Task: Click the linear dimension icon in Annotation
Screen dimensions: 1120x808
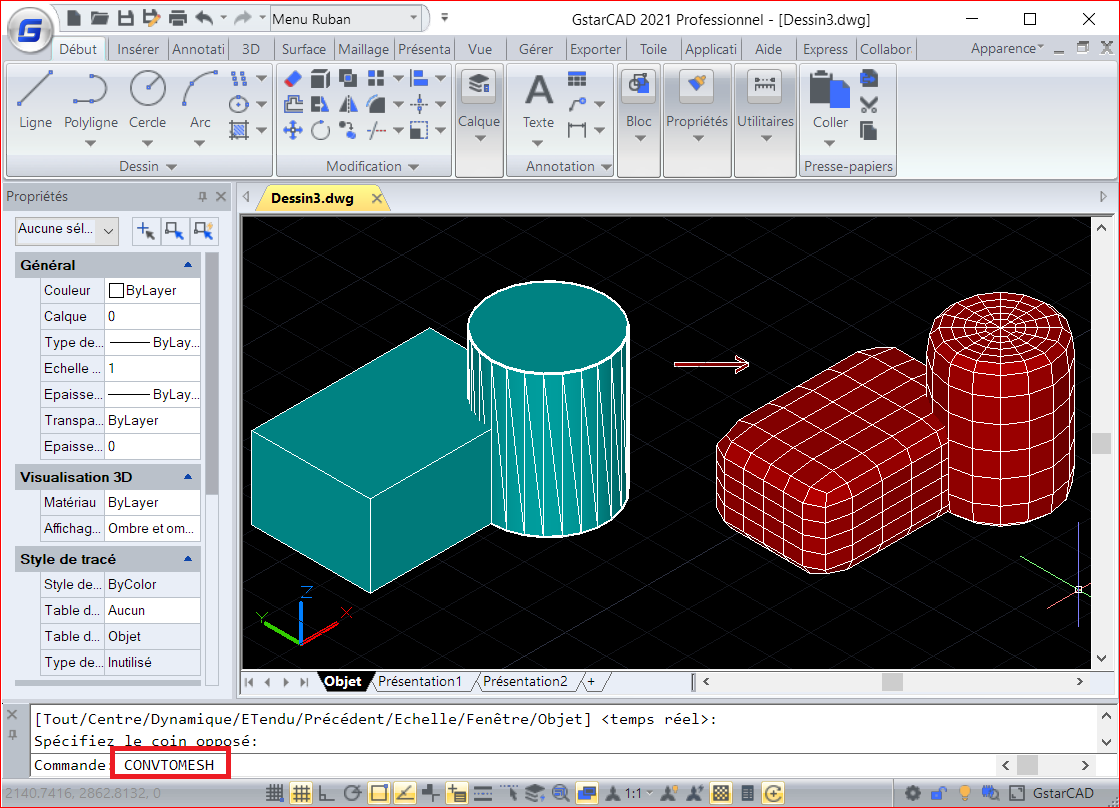Action: (576, 130)
